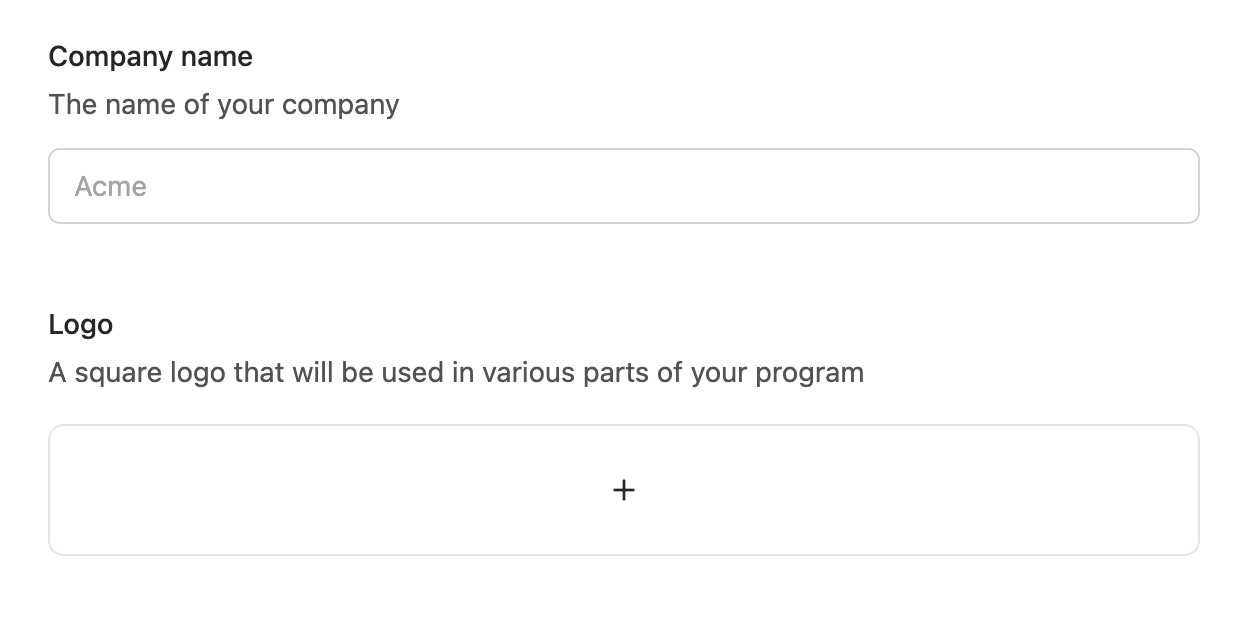
Task: Activate the plus icon inside the upload box
Action: (623, 490)
